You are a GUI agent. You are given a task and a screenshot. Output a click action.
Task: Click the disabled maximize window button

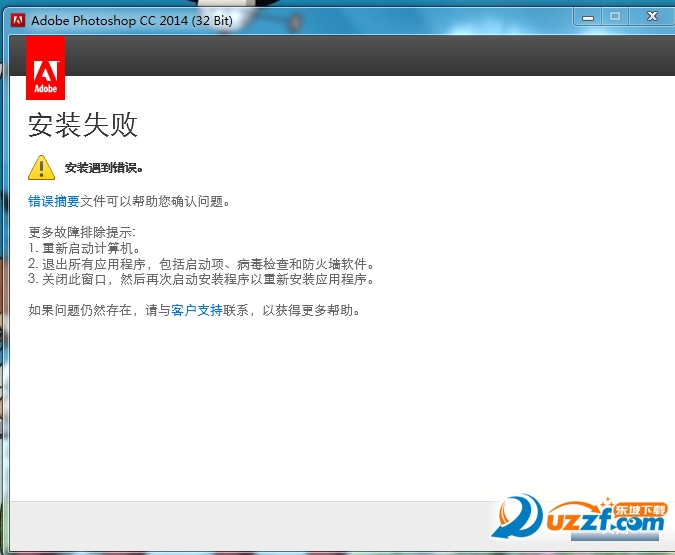click(x=615, y=17)
